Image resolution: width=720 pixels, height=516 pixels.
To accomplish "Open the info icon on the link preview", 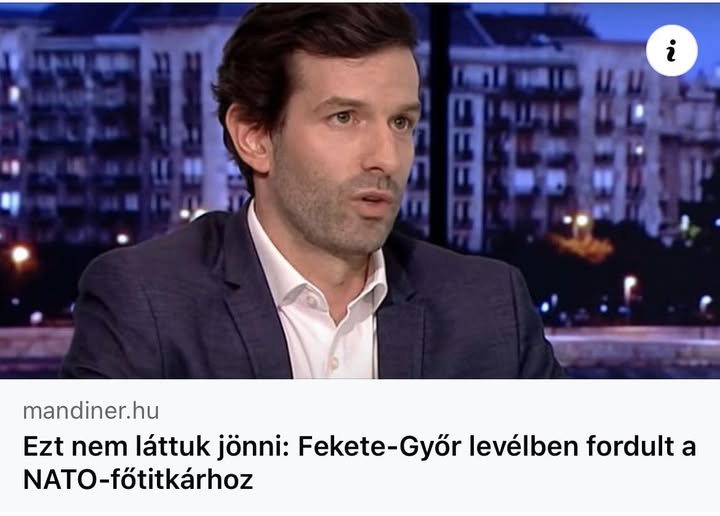I will (x=672, y=50).
